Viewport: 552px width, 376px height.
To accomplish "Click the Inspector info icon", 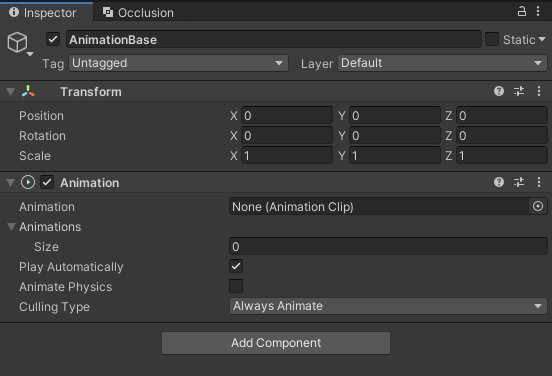I will (x=14, y=12).
